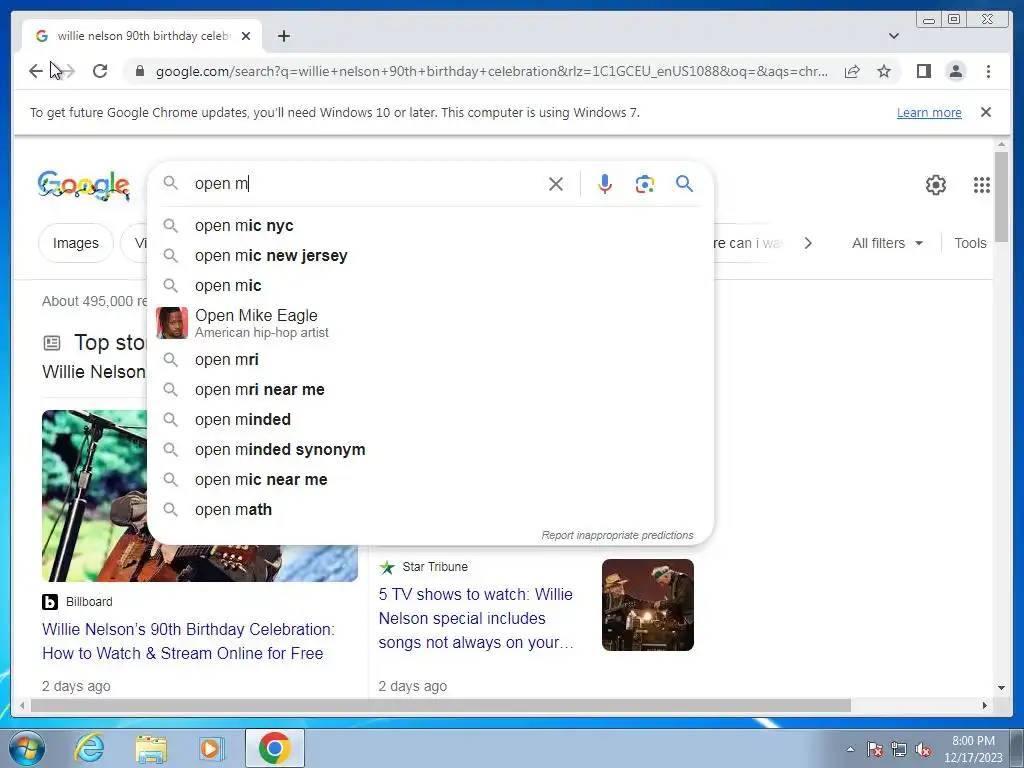Open the Windows Start menu

(x=26, y=748)
